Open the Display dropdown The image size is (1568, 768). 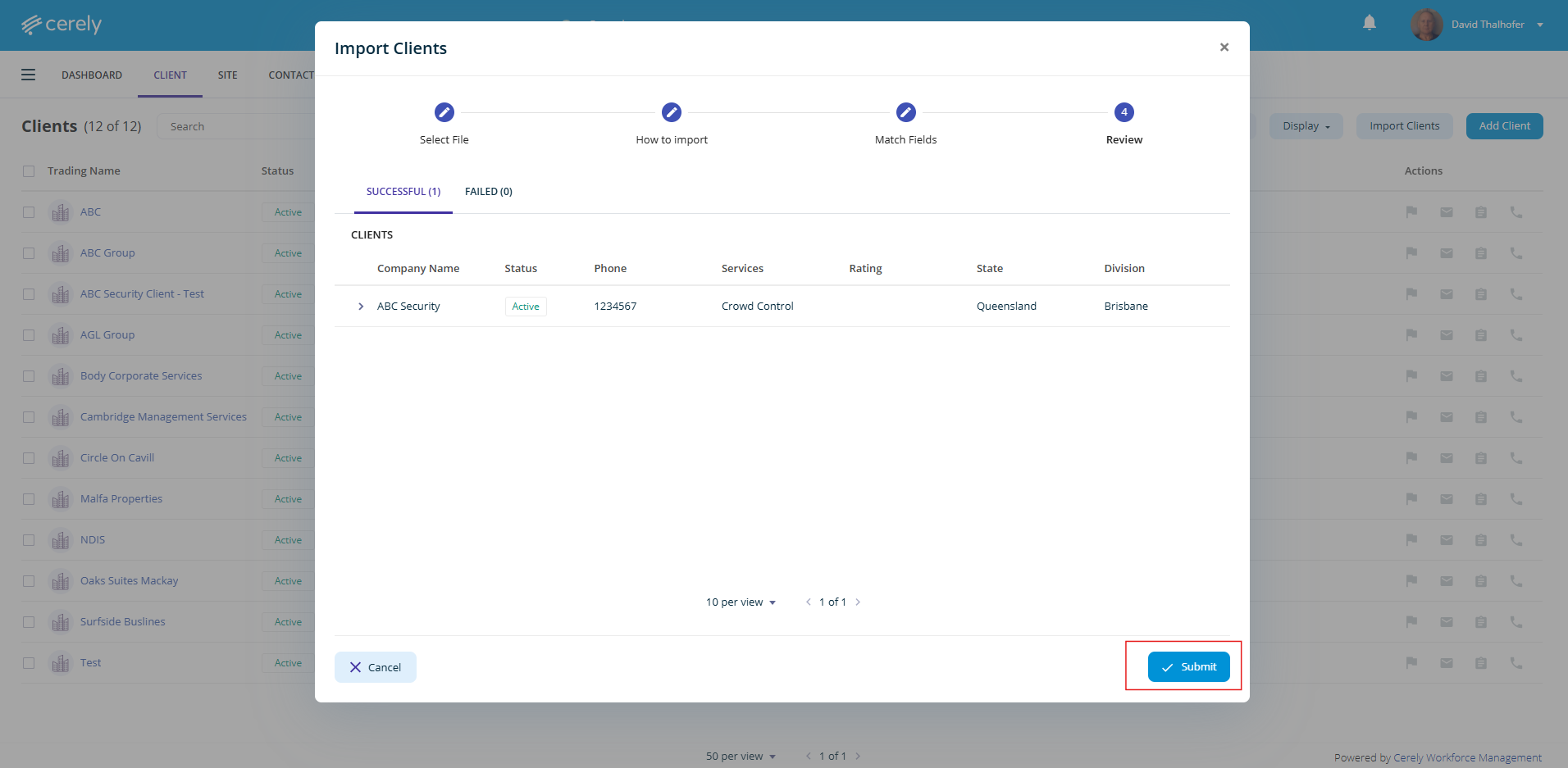coord(1306,126)
